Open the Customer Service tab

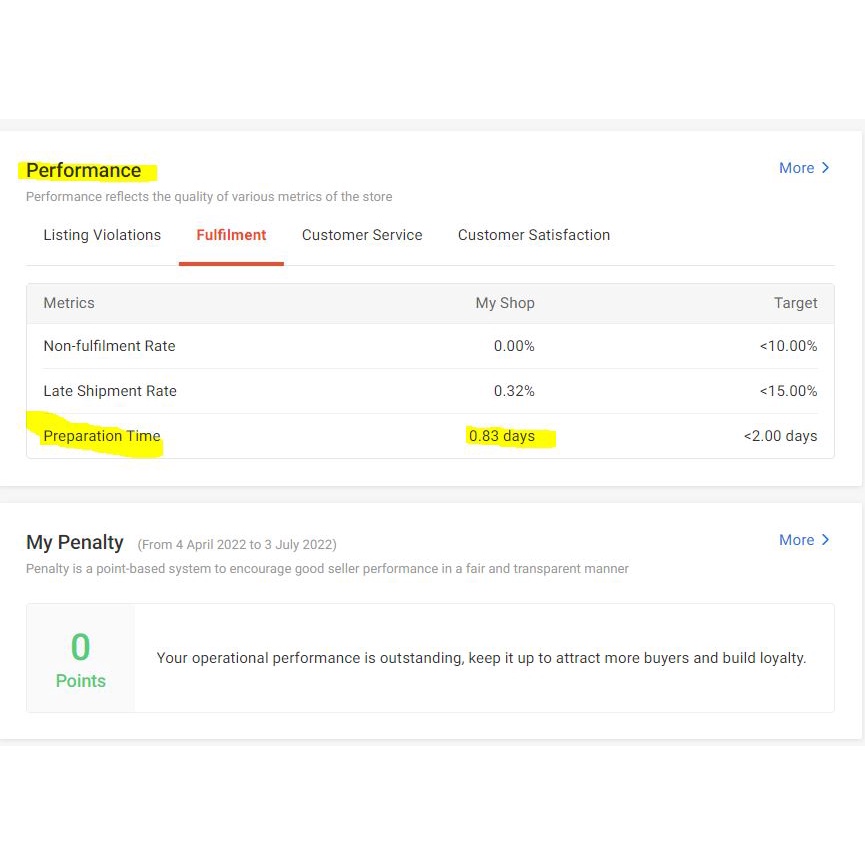tap(362, 235)
